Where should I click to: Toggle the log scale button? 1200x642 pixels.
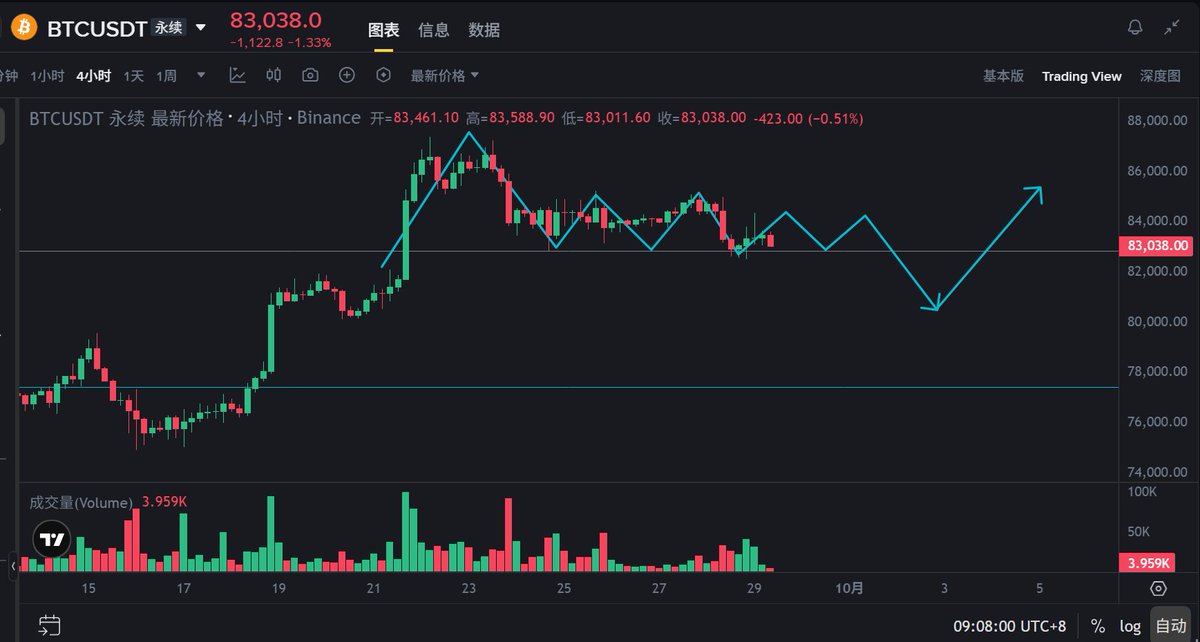pos(1130,626)
